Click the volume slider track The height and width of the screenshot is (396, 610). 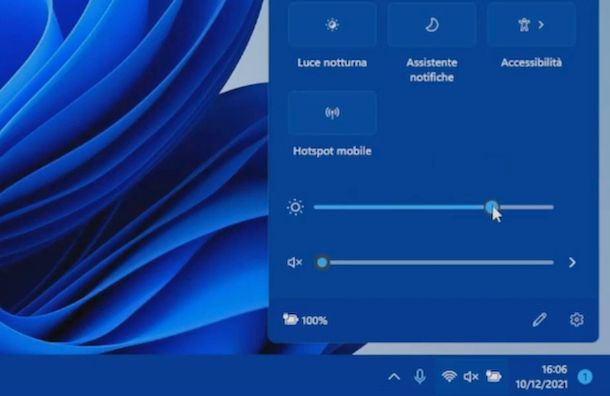[435, 263]
